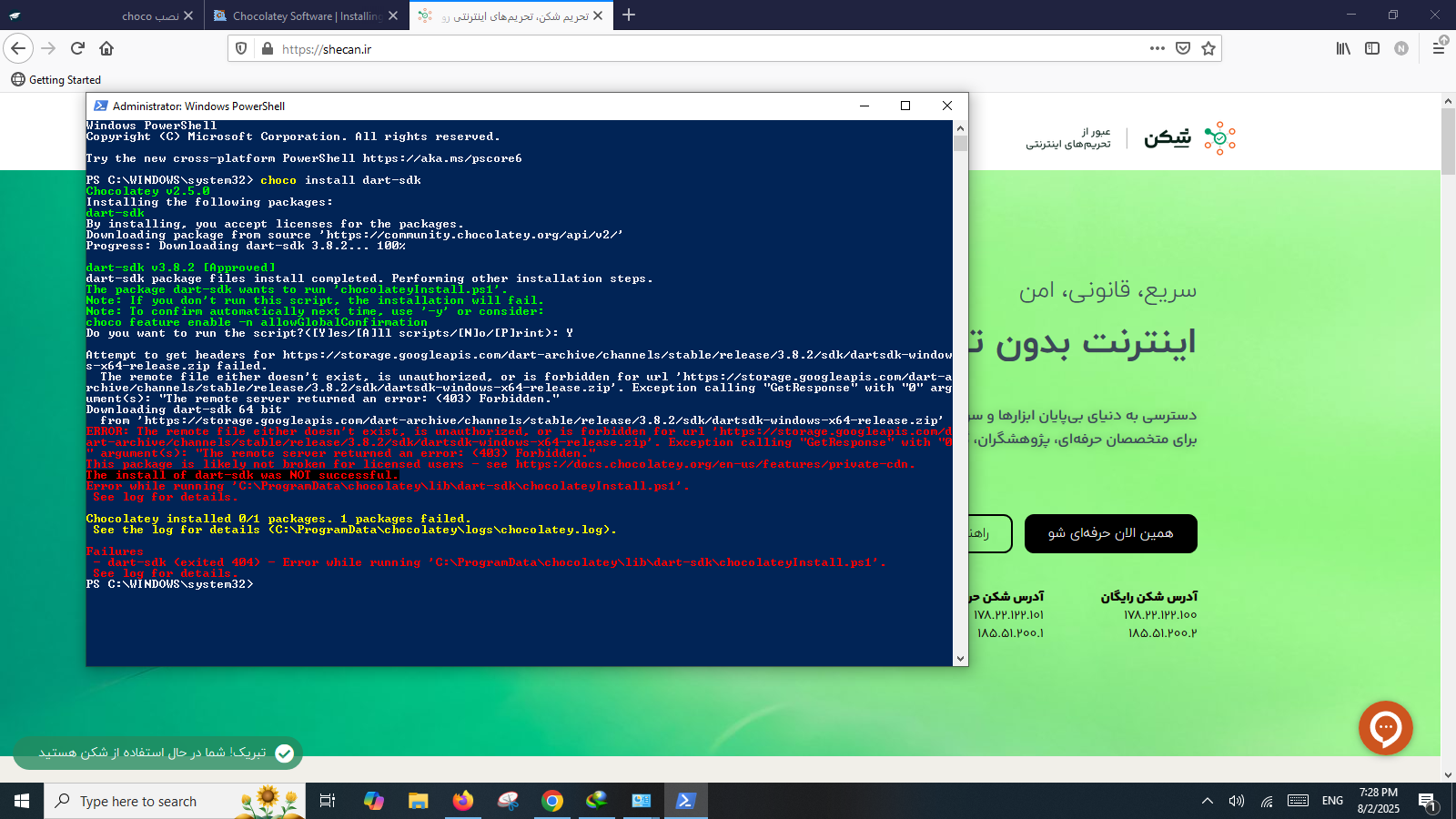Open the Firefox hamburger menu
The height and width of the screenshot is (819, 1456).
tap(1439, 48)
